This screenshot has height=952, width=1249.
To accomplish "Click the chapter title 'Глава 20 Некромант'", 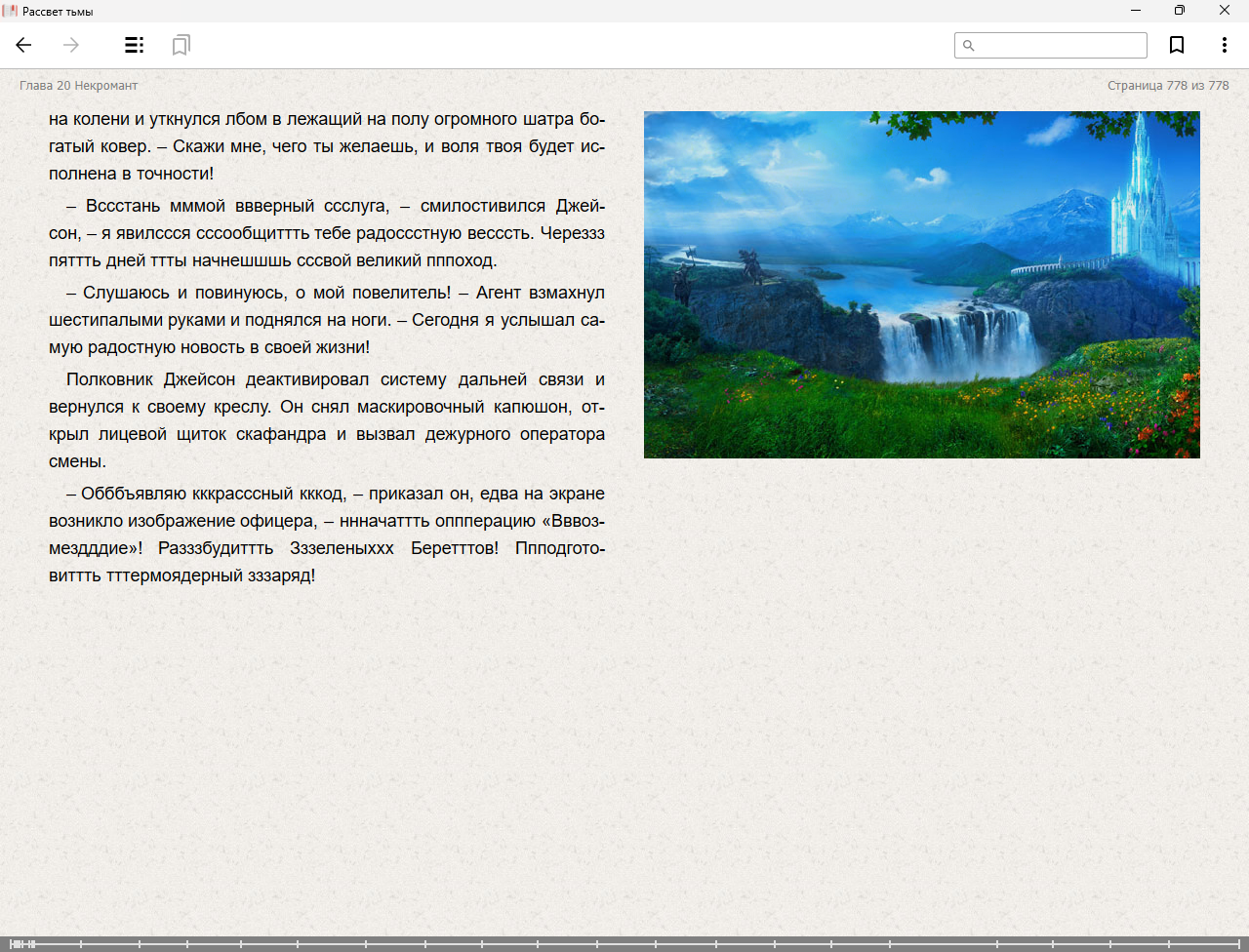I will tap(78, 86).
